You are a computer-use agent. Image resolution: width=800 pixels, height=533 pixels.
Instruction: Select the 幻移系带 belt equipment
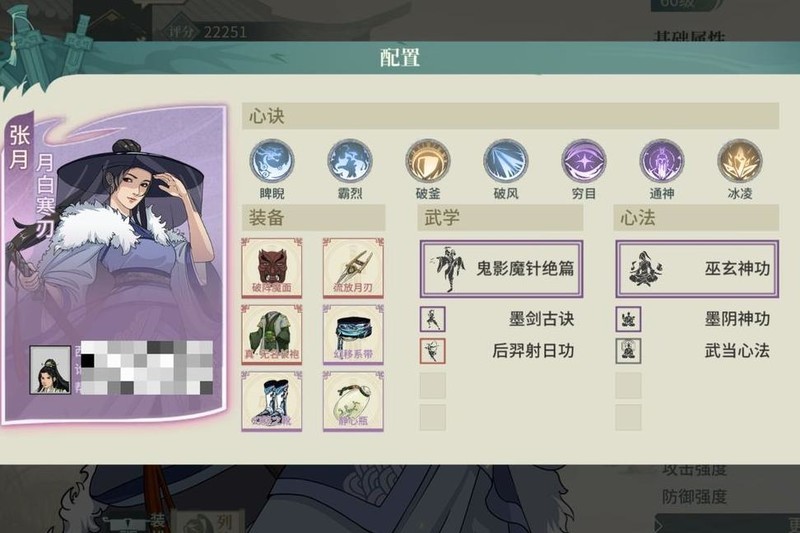tap(353, 335)
